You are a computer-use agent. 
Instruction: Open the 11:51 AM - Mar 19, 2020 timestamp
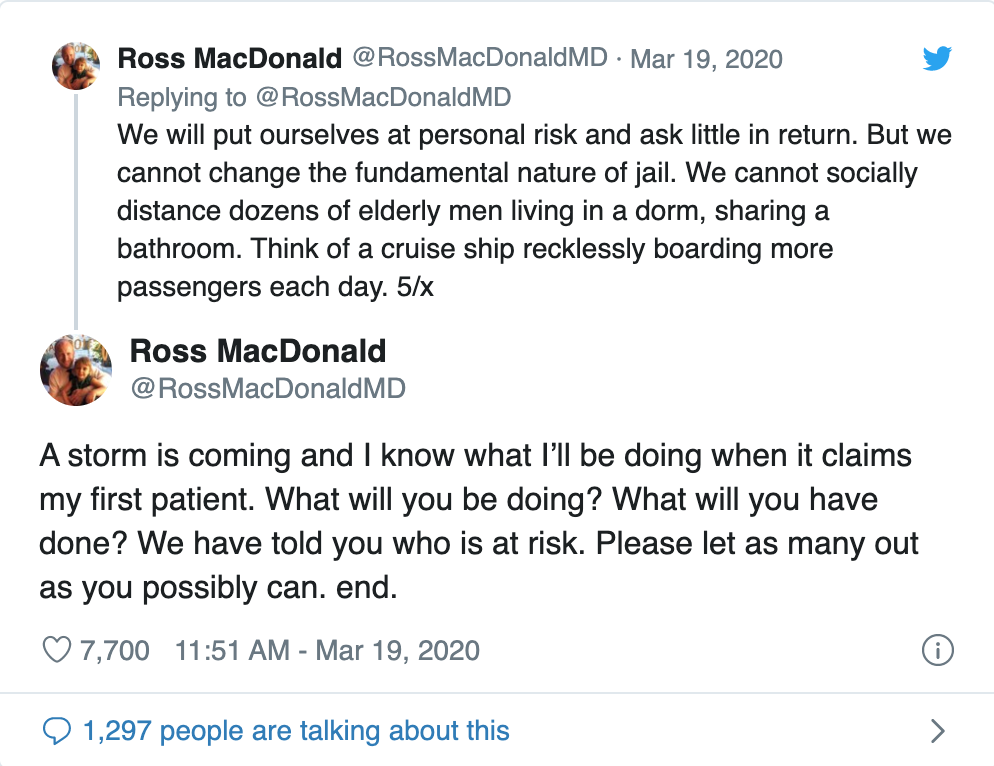click(x=327, y=651)
